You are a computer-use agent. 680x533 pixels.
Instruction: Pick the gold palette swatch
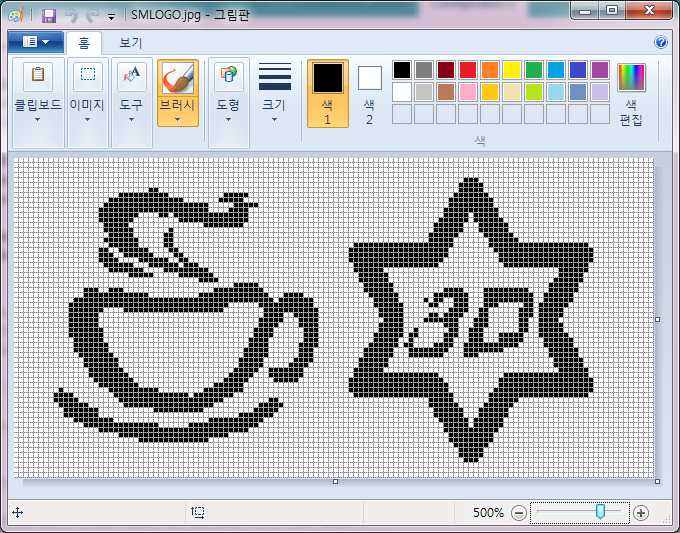pos(490,92)
